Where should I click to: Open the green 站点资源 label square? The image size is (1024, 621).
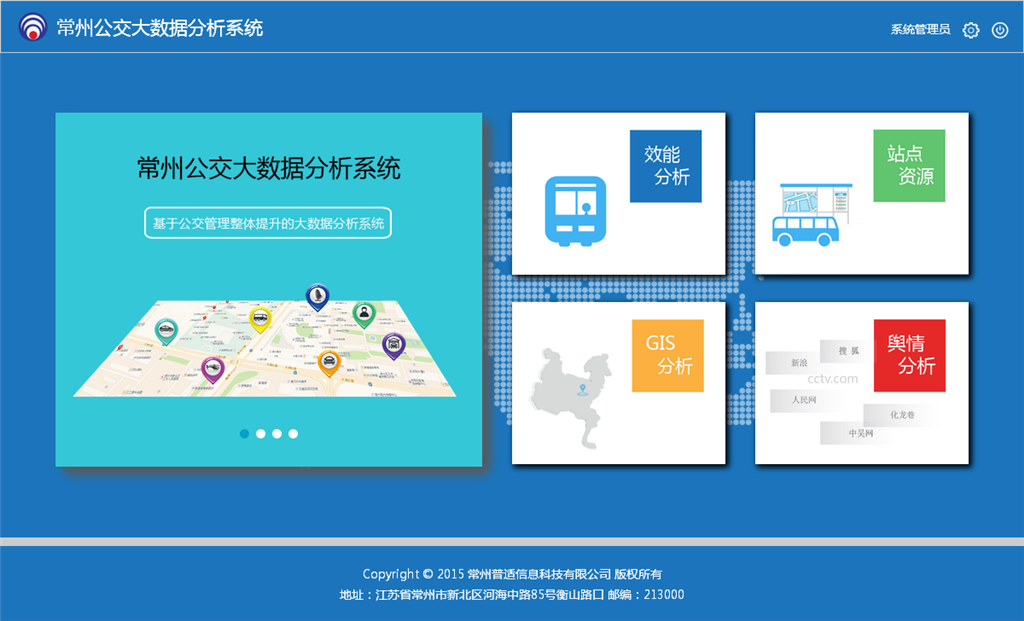tap(910, 165)
